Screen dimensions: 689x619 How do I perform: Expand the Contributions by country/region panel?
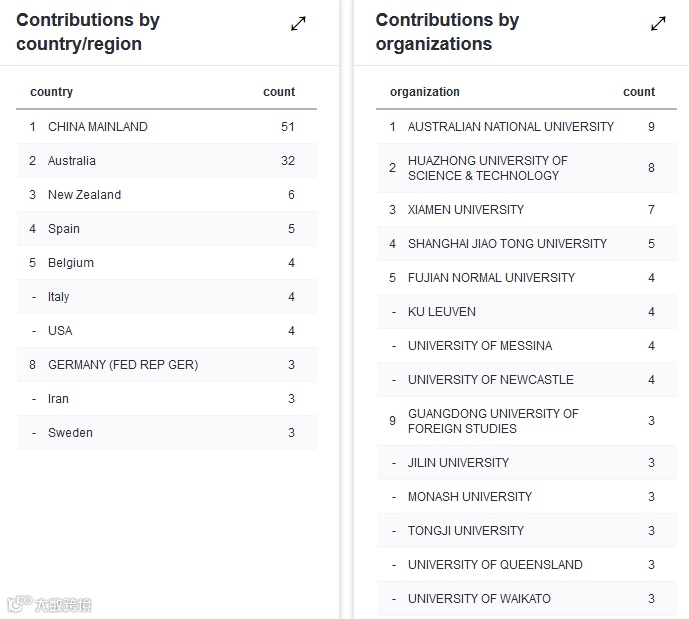click(x=298, y=24)
